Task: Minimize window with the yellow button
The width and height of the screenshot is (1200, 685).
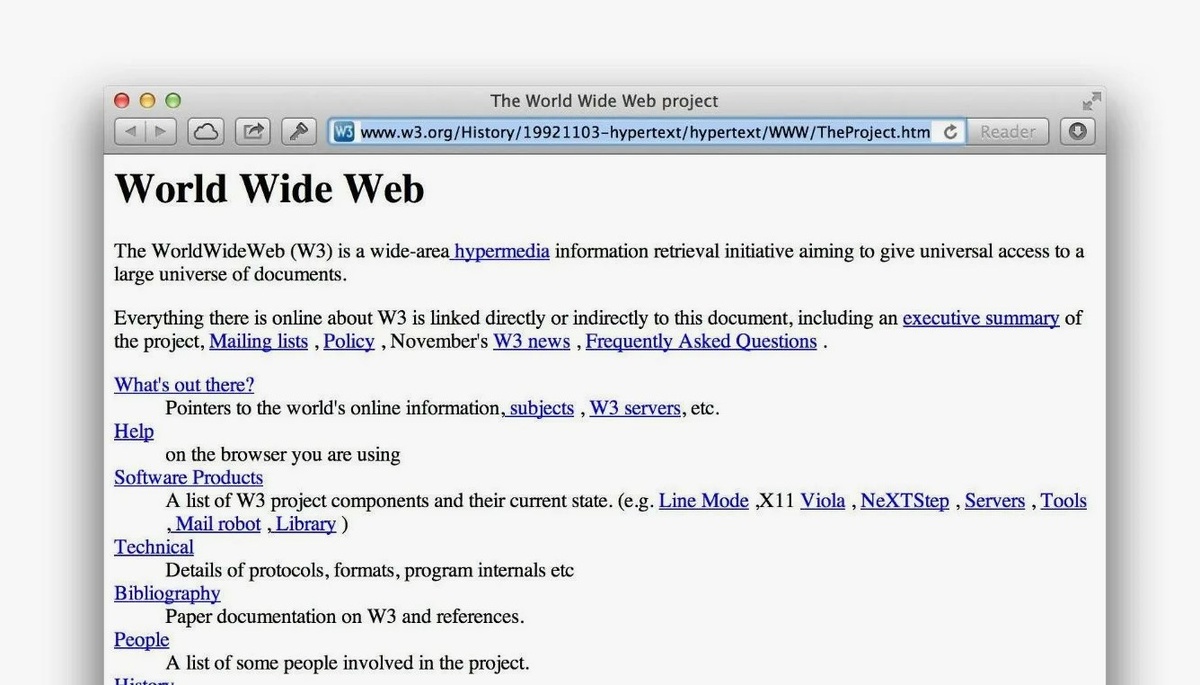Action: click(147, 100)
